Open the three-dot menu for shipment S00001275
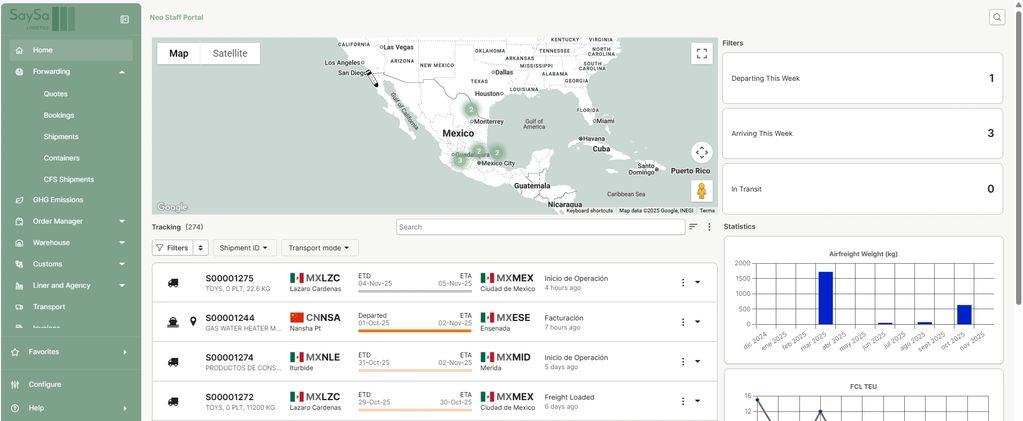 click(683, 282)
